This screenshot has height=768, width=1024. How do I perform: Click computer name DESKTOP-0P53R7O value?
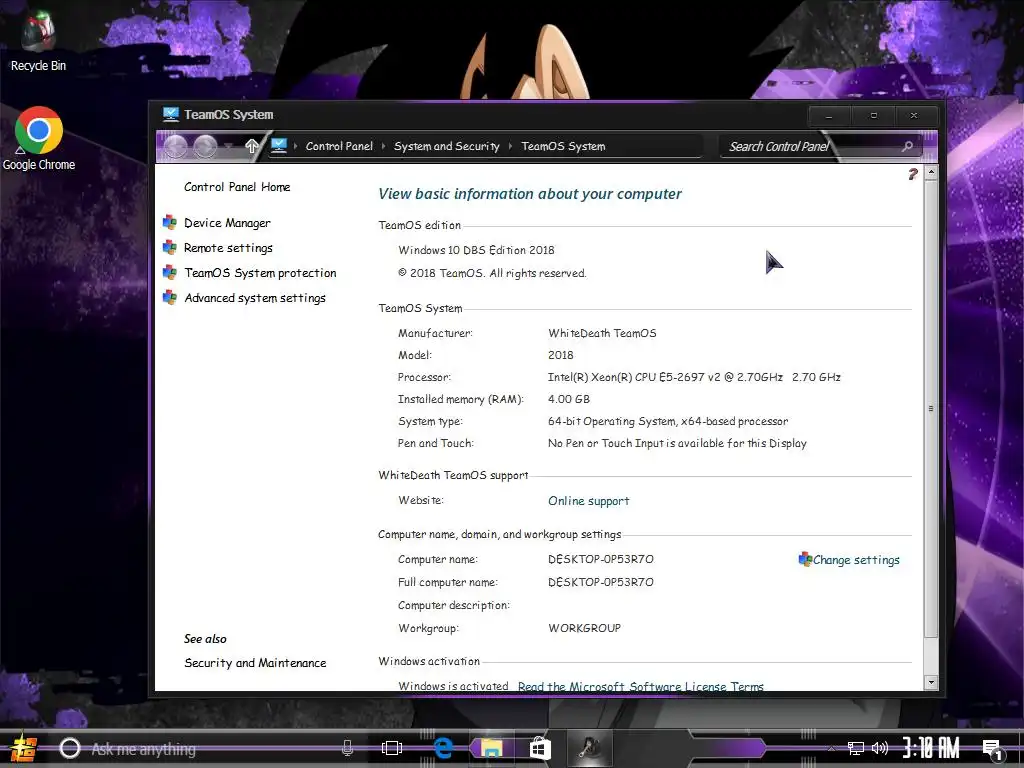click(x=601, y=559)
